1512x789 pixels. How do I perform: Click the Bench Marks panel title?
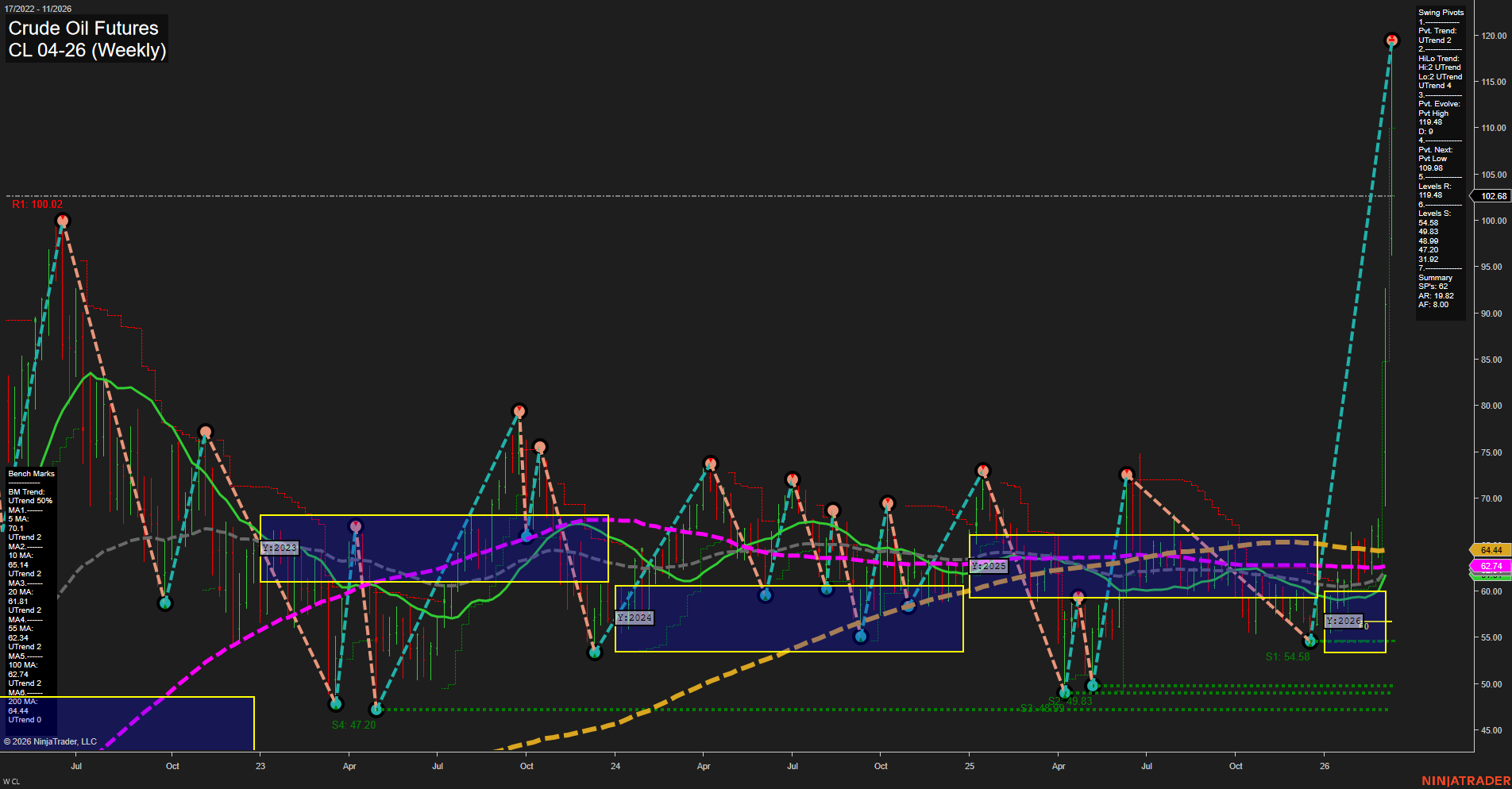point(29,473)
